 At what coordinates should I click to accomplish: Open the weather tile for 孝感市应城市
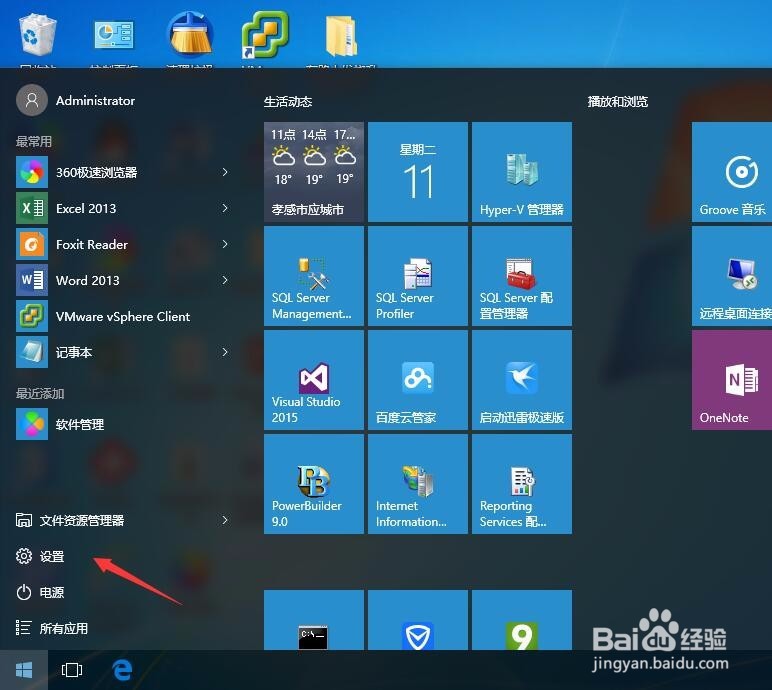click(314, 172)
